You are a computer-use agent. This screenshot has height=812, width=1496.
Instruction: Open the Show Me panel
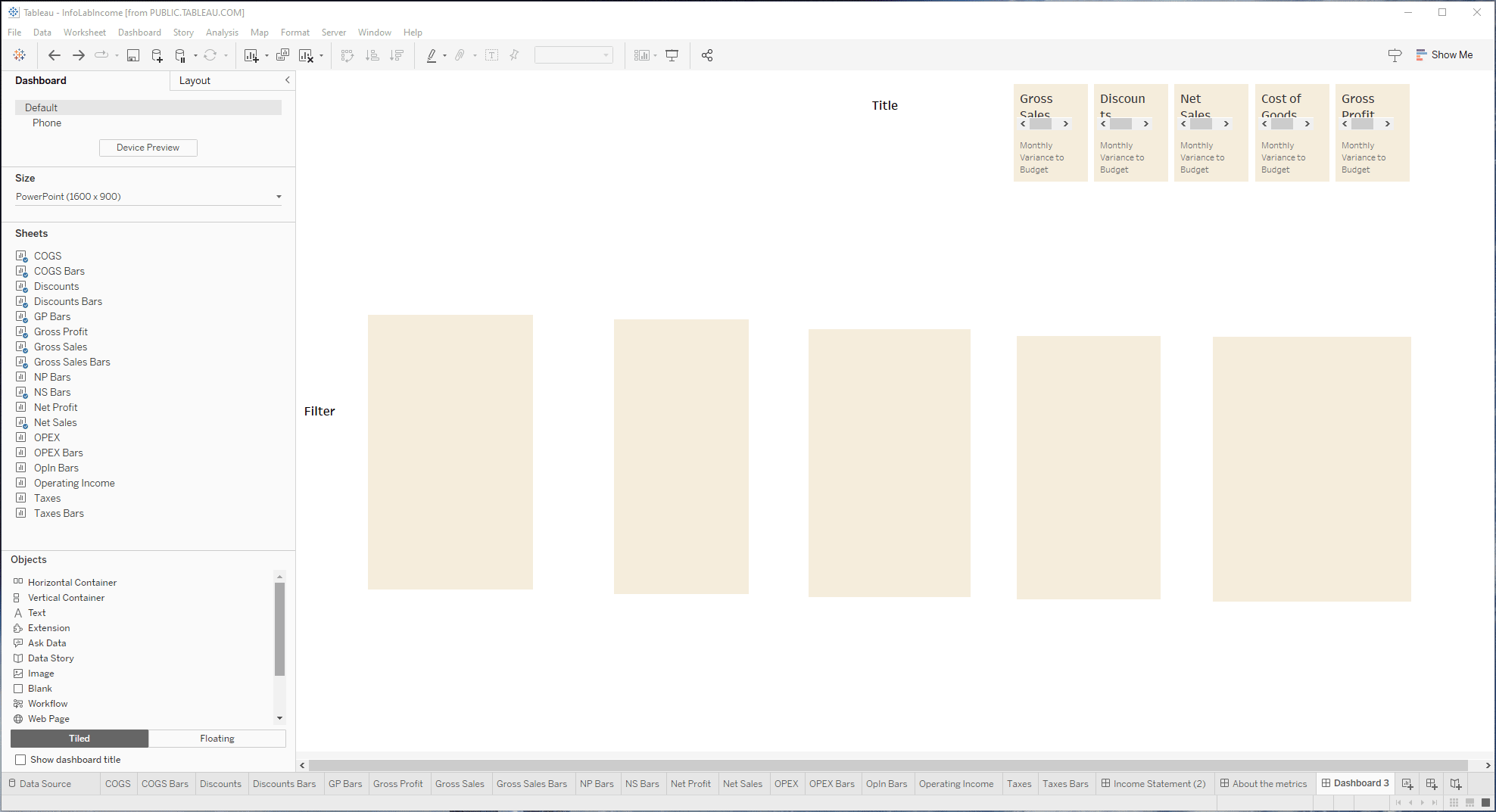click(1444, 54)
